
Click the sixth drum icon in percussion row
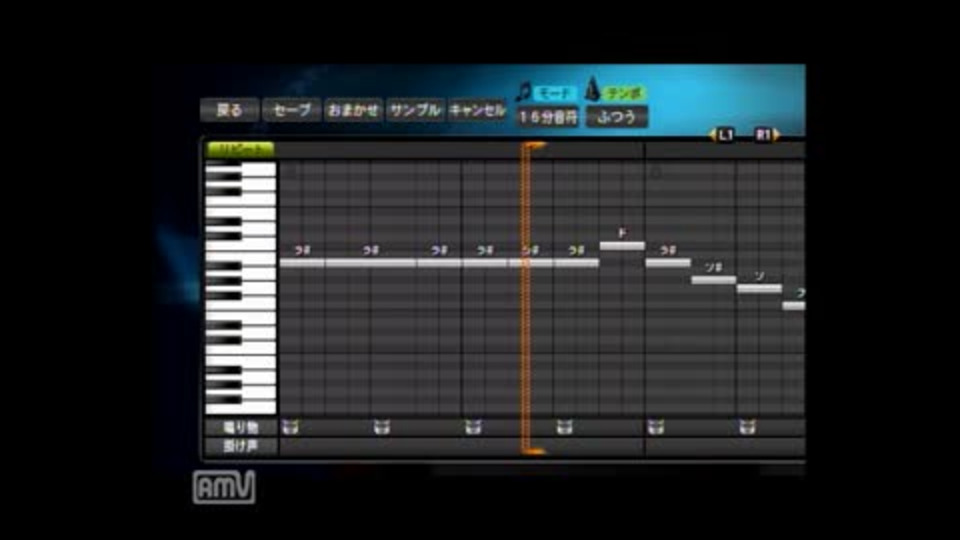pyautogui.click(x=747, y=427)
